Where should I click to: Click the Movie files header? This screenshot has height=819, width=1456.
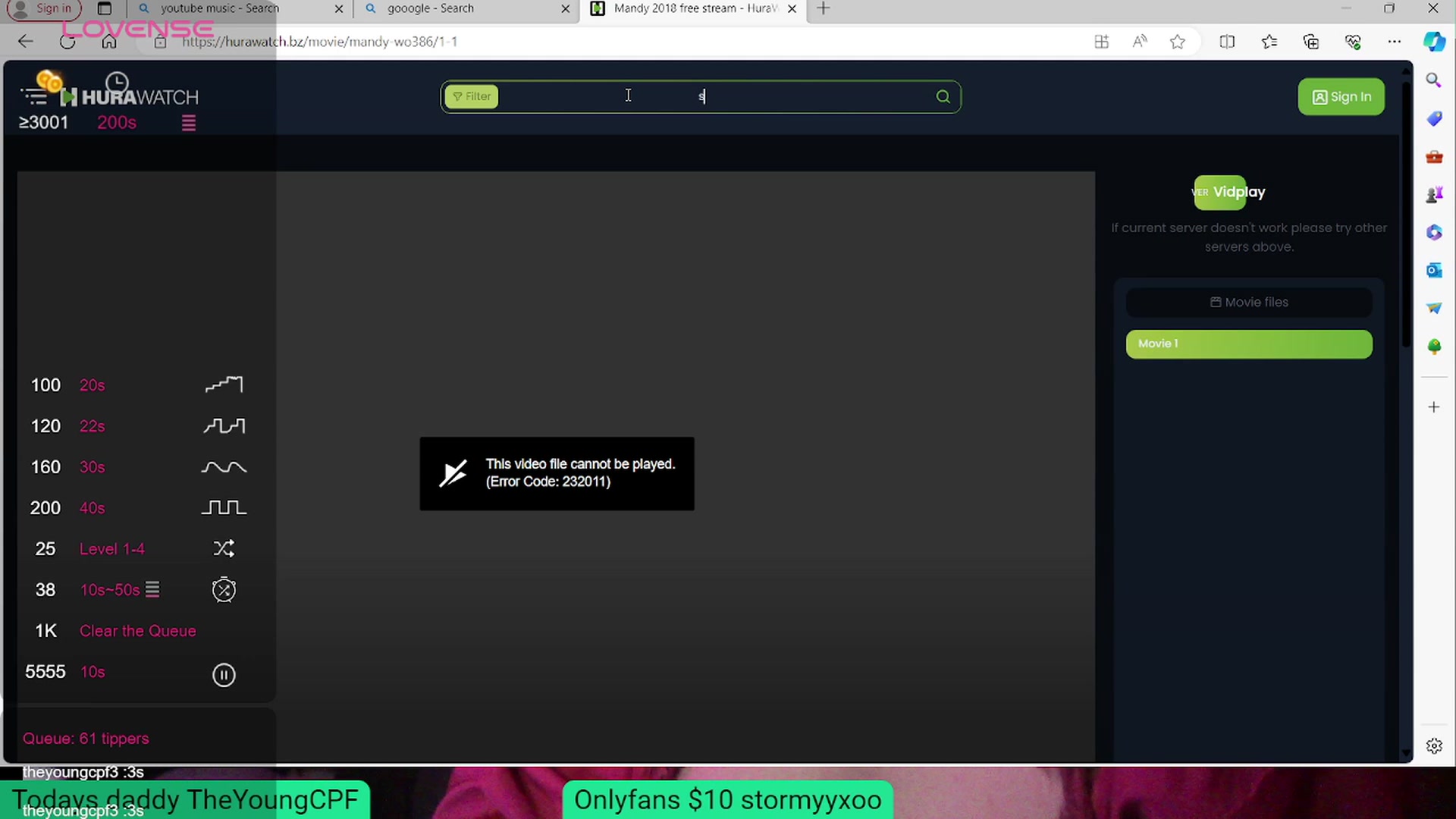(x=1249, y=302)
